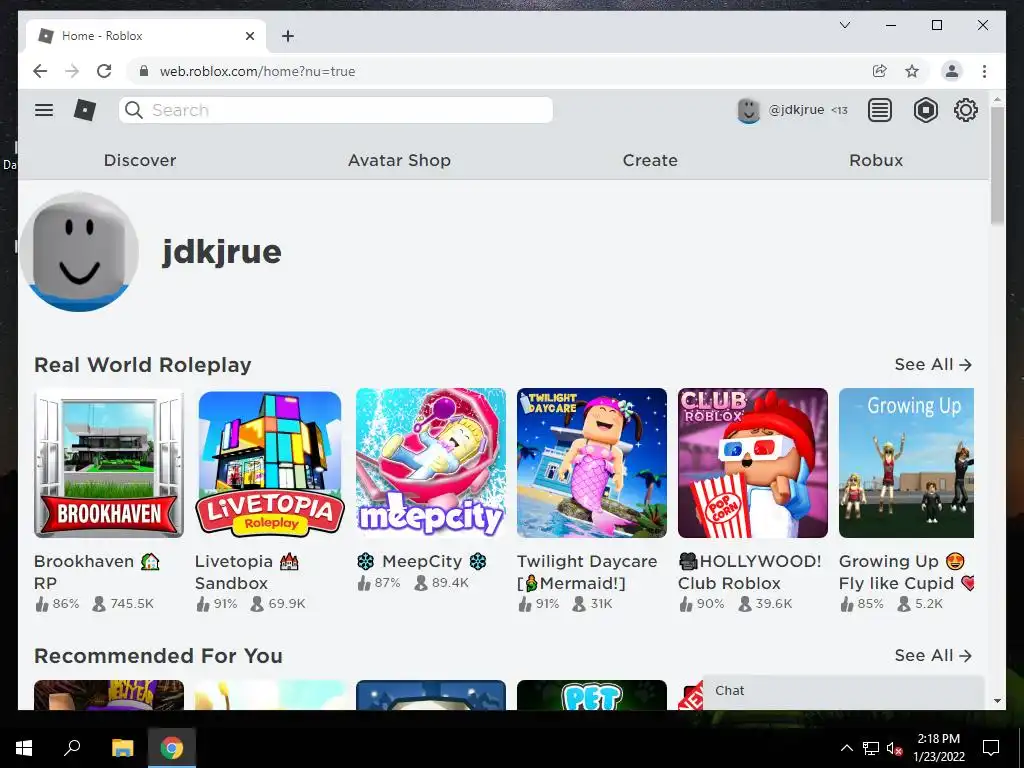
Task: Open the Robux tab
Action: click(876, 160)
